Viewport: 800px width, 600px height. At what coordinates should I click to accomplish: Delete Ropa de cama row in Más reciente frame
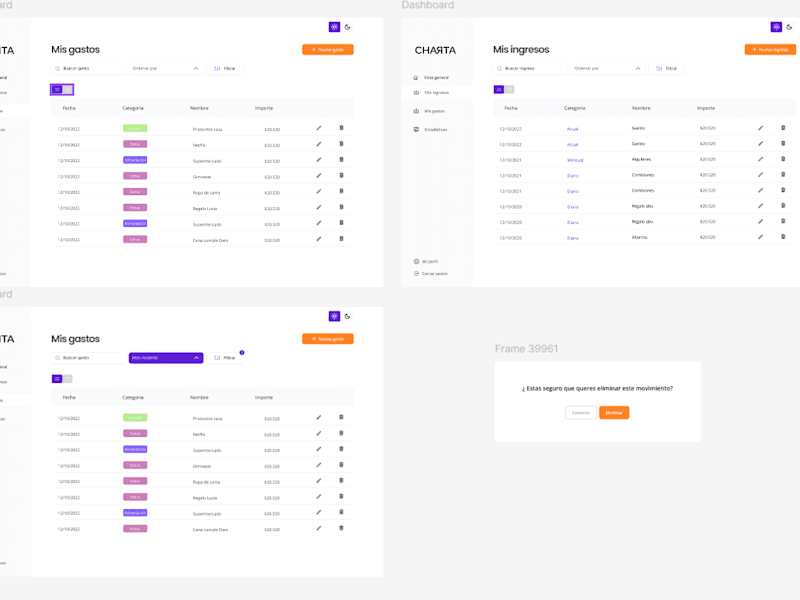tap(341, 481)
